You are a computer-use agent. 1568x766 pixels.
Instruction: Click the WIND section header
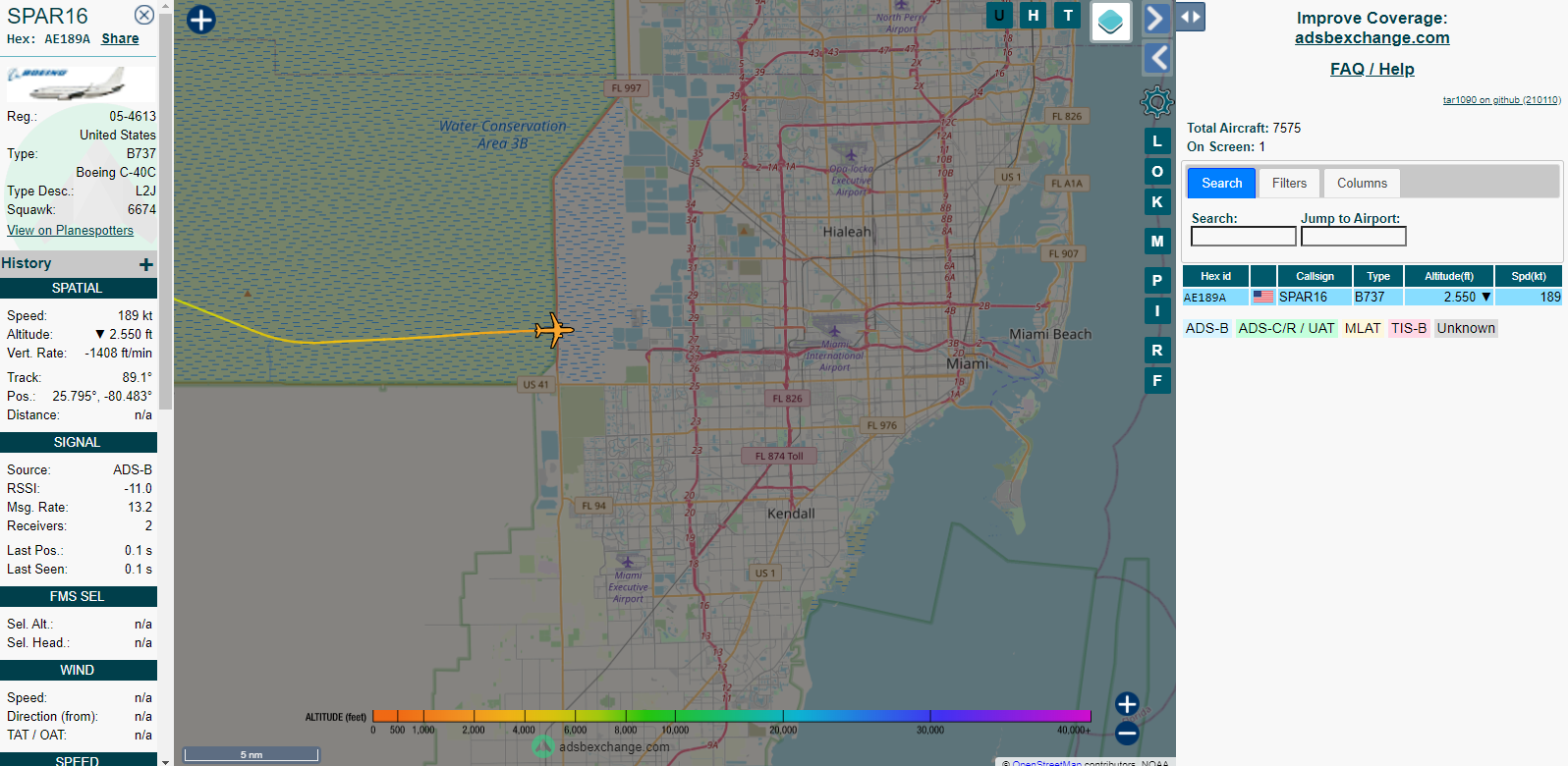click(x=78, y=670)
